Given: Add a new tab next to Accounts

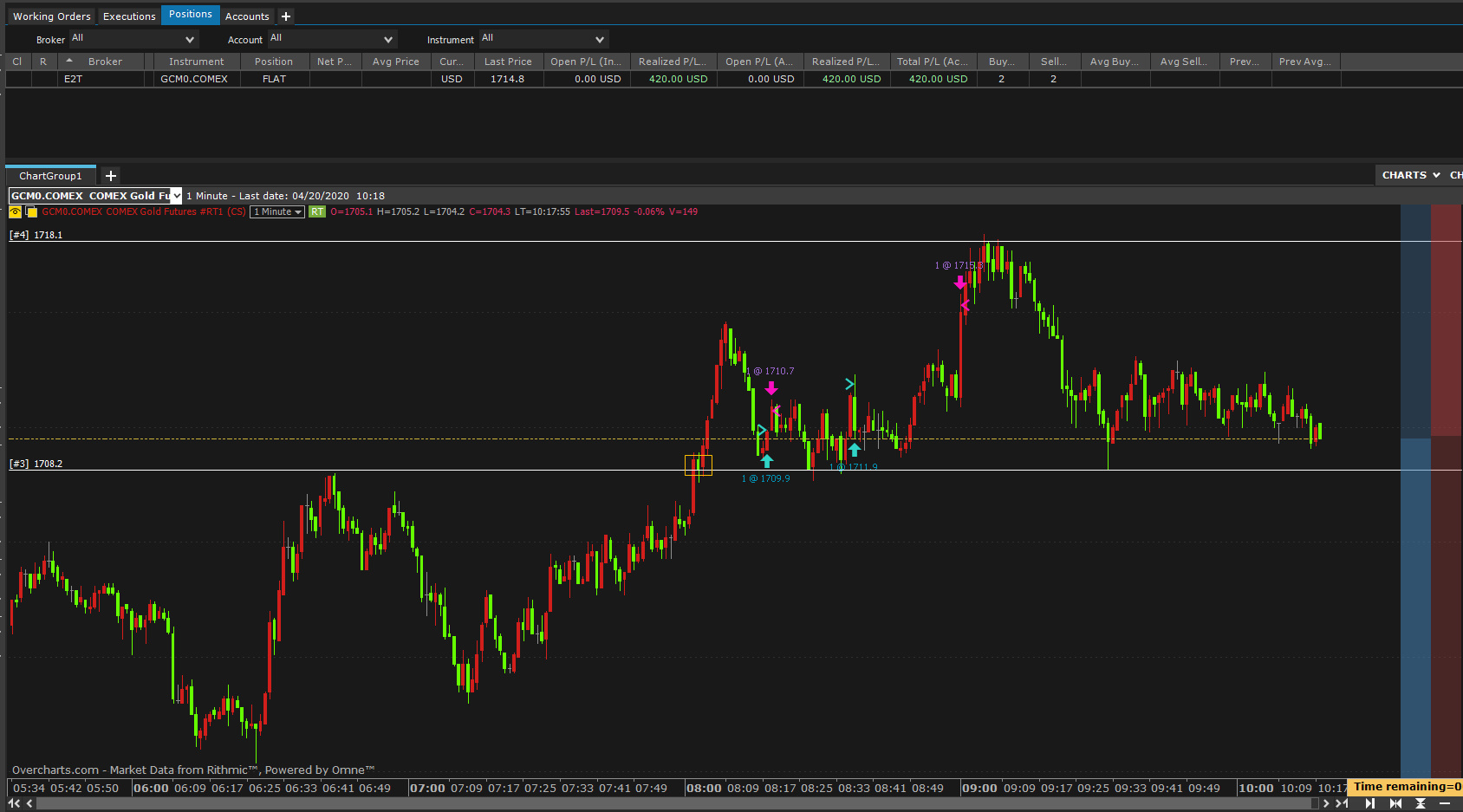Looking at the screenshot, I should (x=286, y=16).
